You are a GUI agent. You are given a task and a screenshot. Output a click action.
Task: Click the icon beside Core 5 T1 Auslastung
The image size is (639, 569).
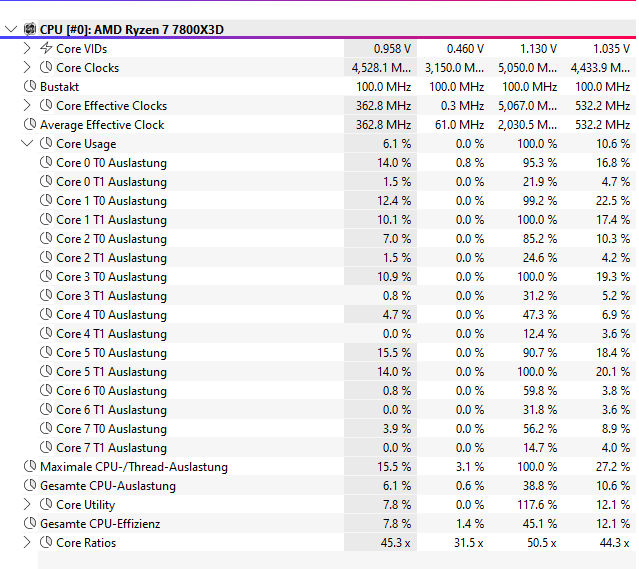tap(46, 371)
